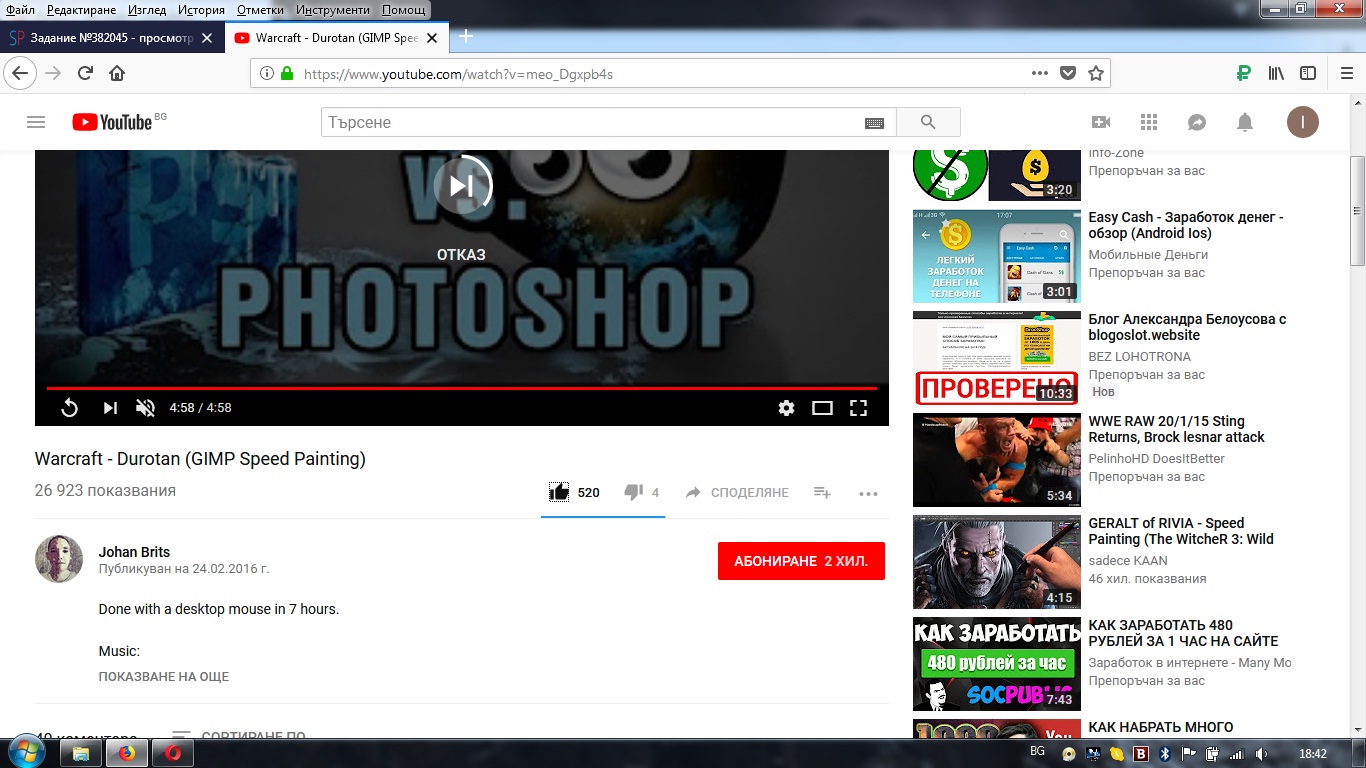
Task: Open the messages share bubble icon
Action: click(1197, 122)
